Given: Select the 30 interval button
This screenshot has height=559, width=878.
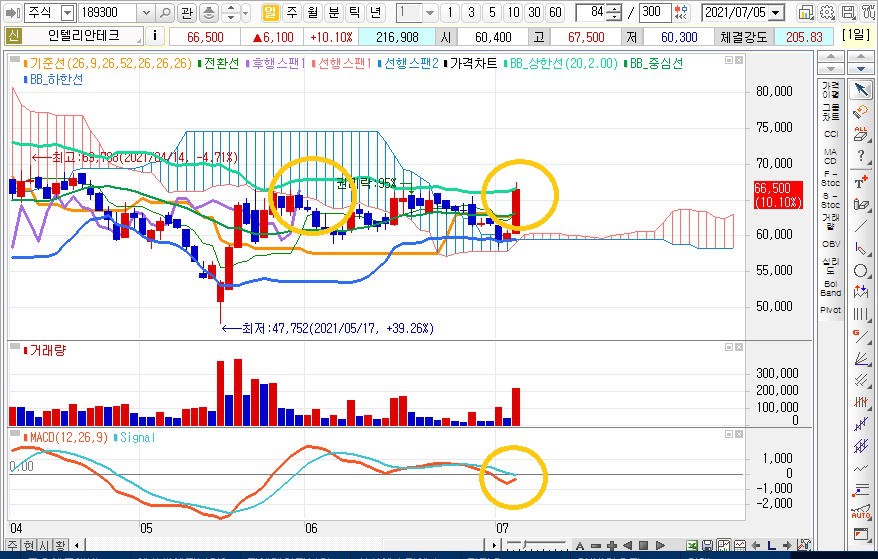Looking at the screenshot, I should pyautogui.click(x=534, y=12).
